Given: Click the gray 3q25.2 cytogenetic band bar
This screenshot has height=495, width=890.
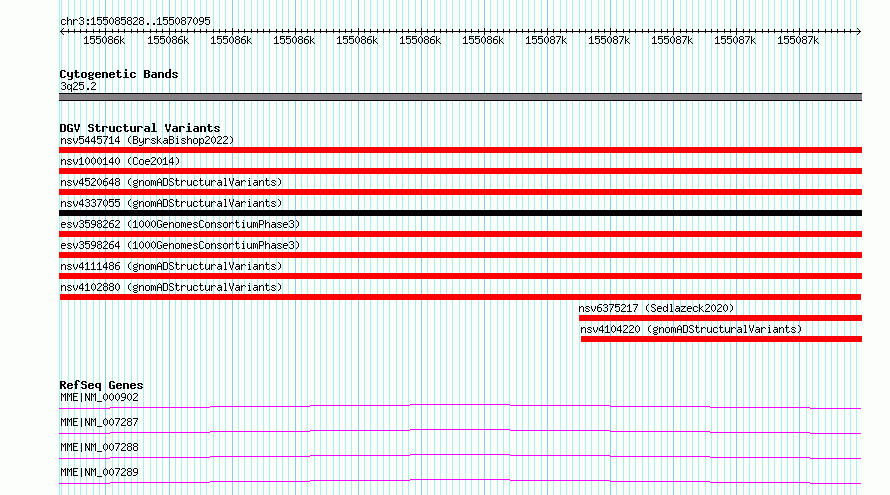Looking at the screenshot, I should pyautogui.click(x=460, y=97).
